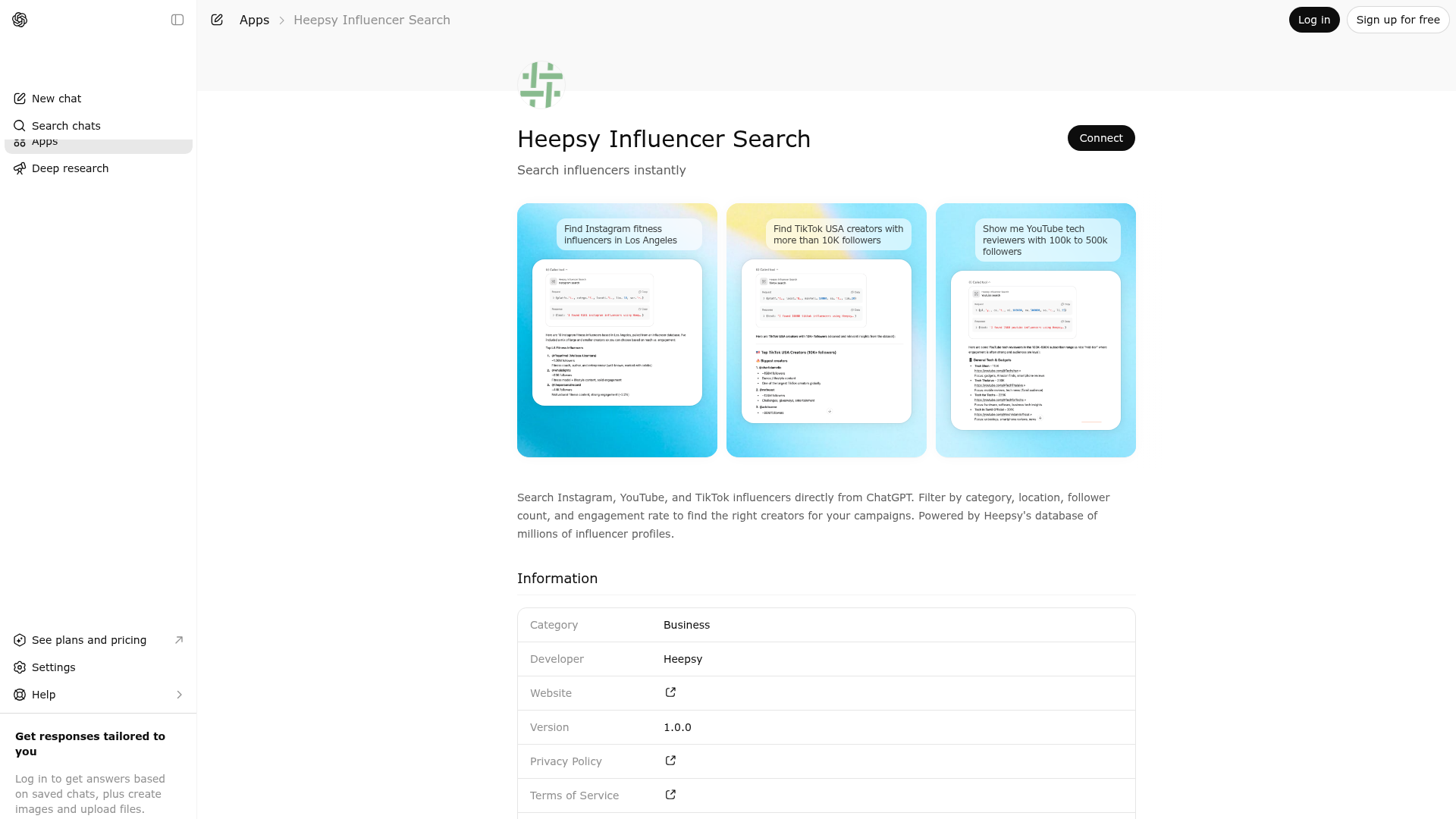Click the Settings gear icon
Screen dimensions: 1456x819
pyautogui.click(x=20, y=667)
